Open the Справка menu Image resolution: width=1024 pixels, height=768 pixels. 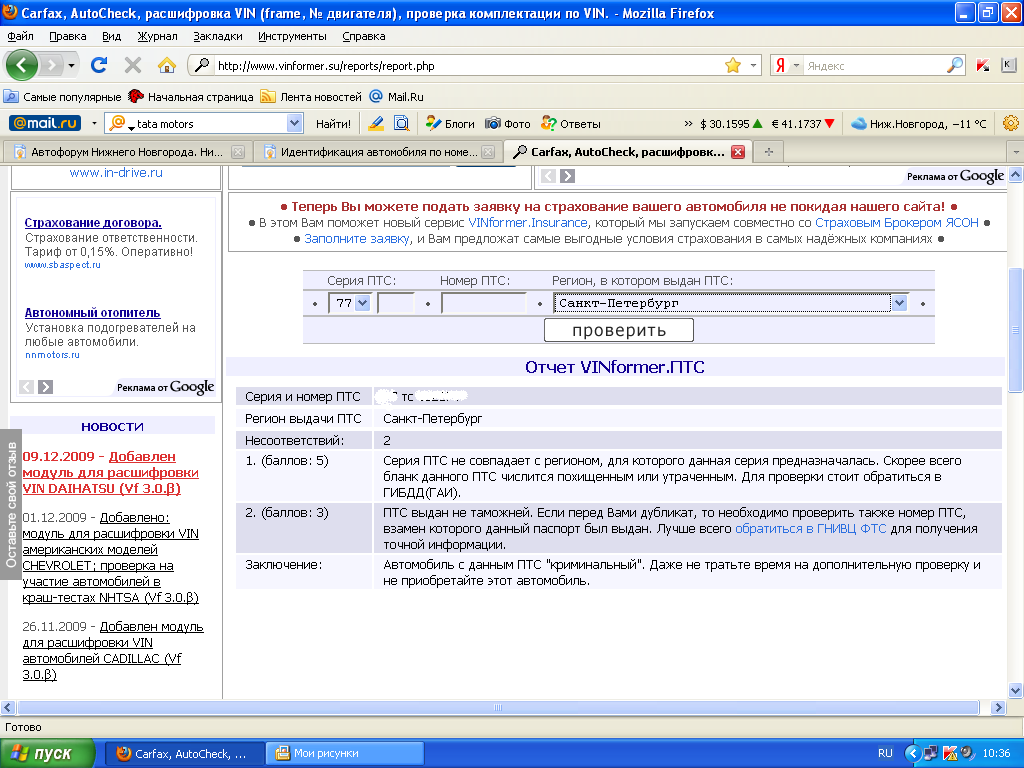pos(364,36)
